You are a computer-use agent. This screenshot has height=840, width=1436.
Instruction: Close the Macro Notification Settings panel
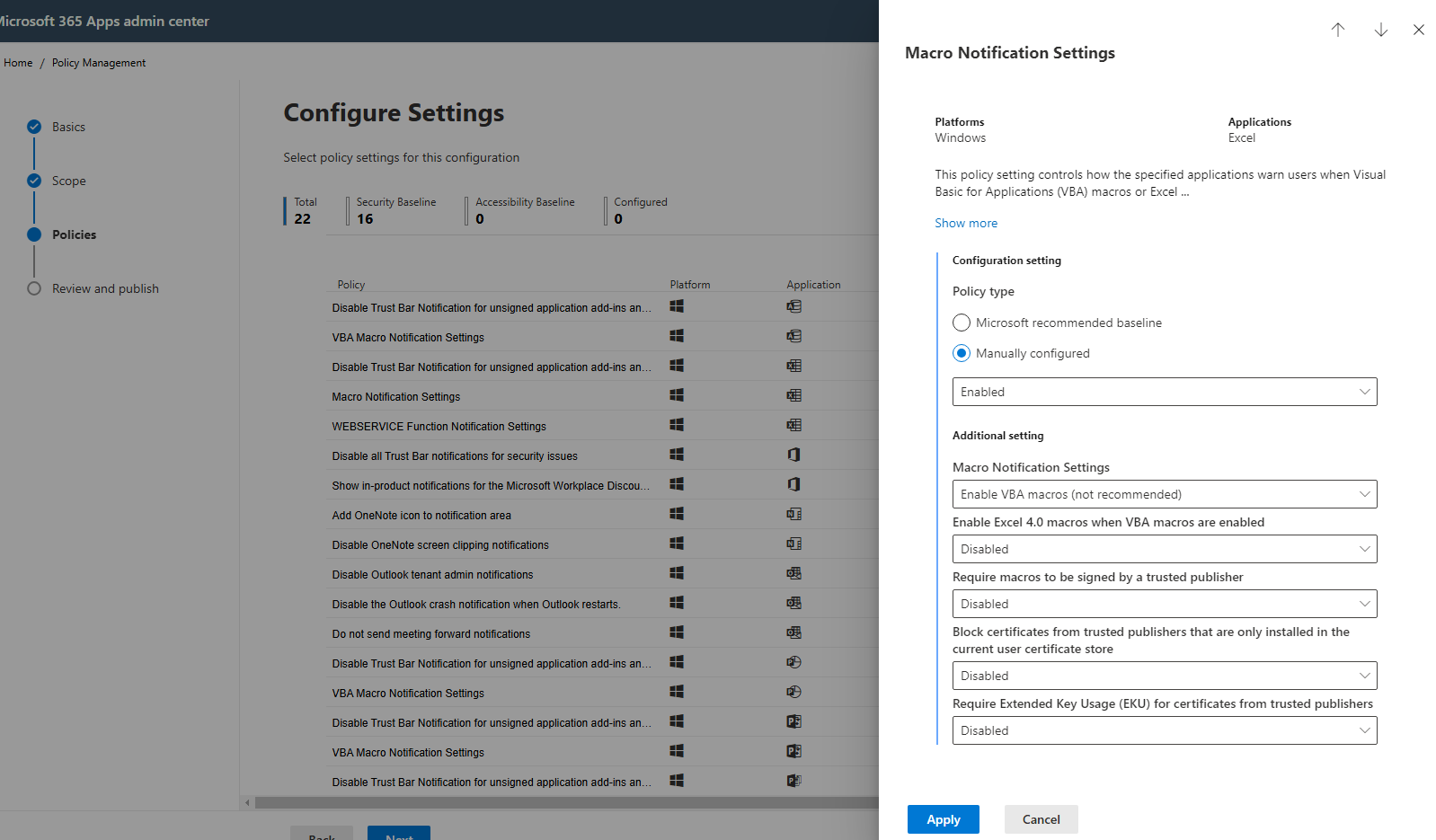pos(1418,30)
